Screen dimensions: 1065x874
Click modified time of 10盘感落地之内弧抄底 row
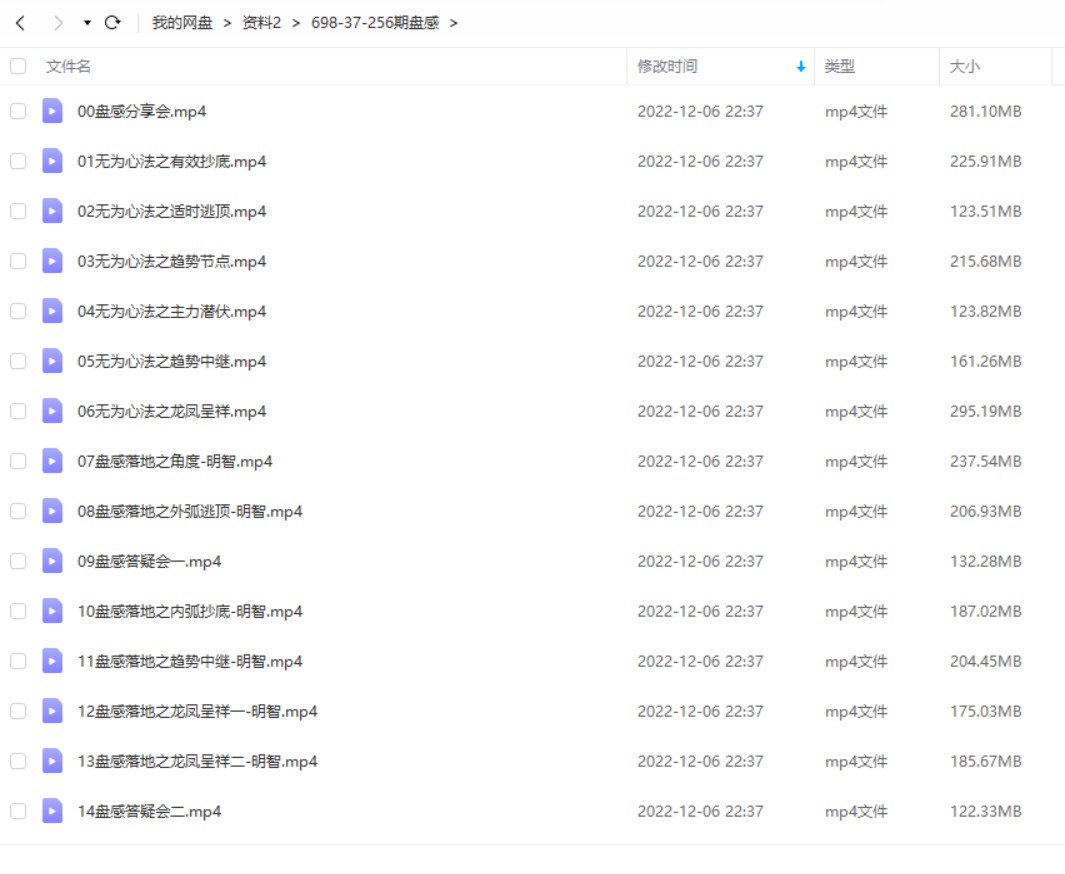pos(700,612)
